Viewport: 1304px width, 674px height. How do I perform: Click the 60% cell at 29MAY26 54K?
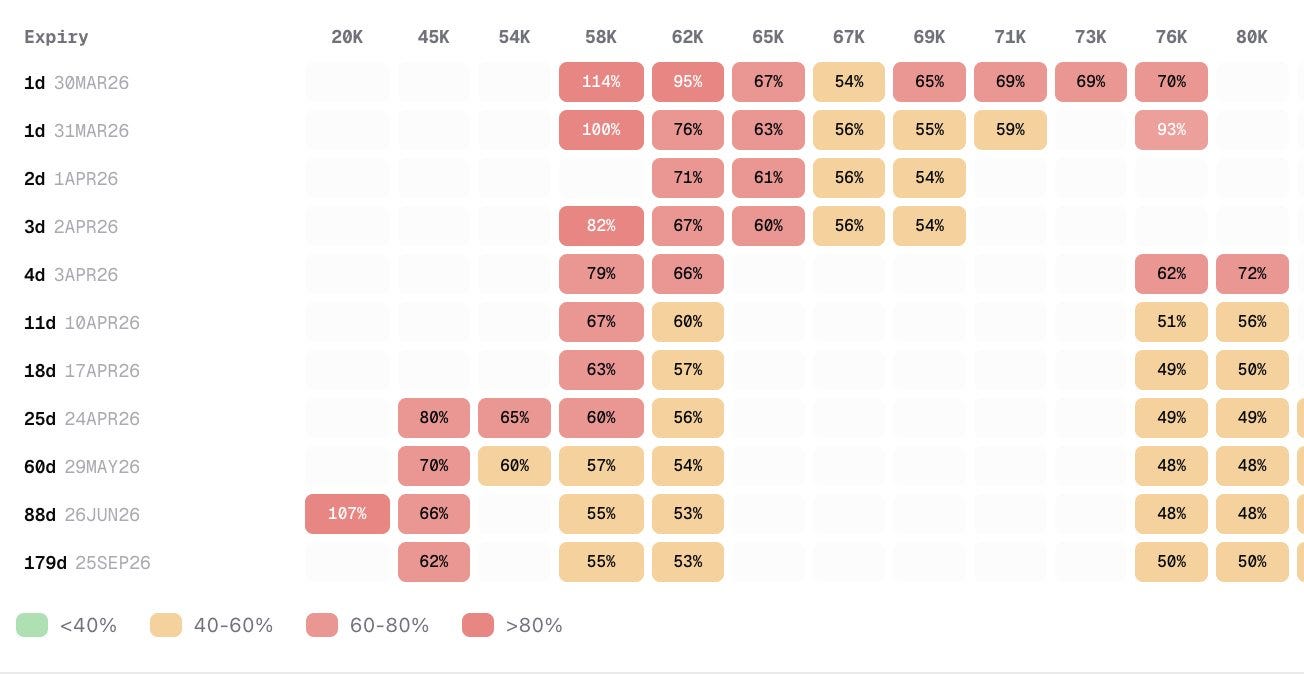(514, 466)
